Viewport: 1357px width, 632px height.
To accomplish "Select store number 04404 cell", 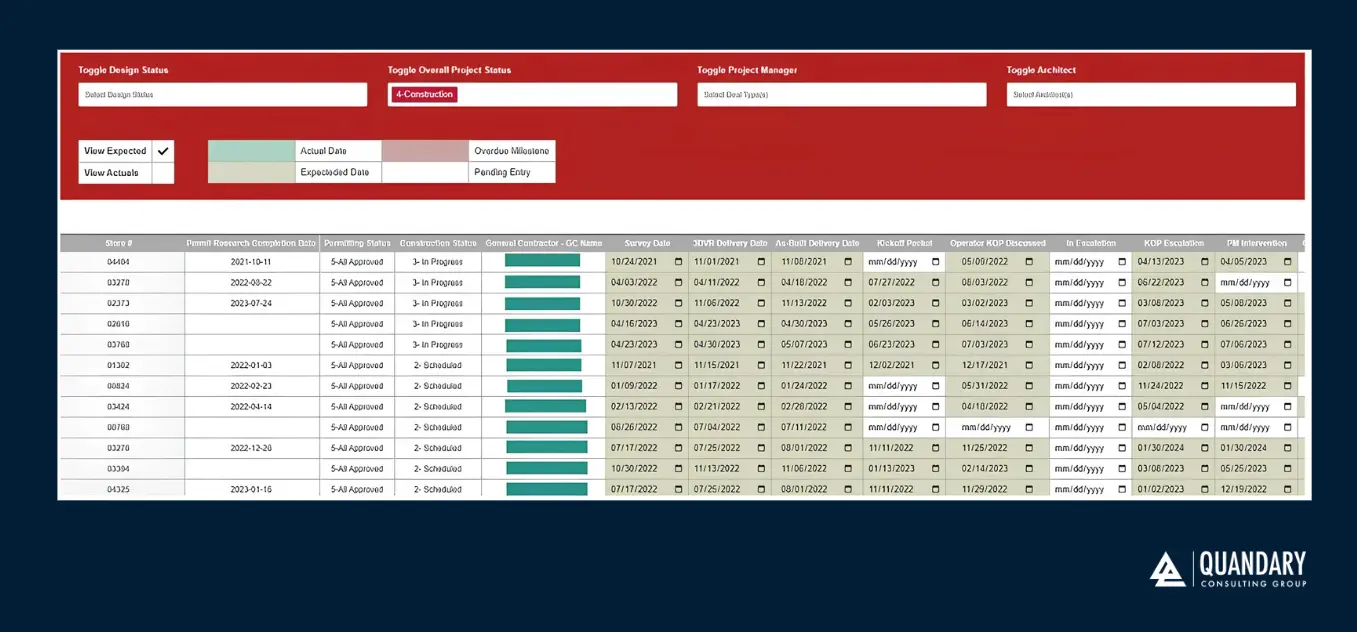I will pos(121,262).
